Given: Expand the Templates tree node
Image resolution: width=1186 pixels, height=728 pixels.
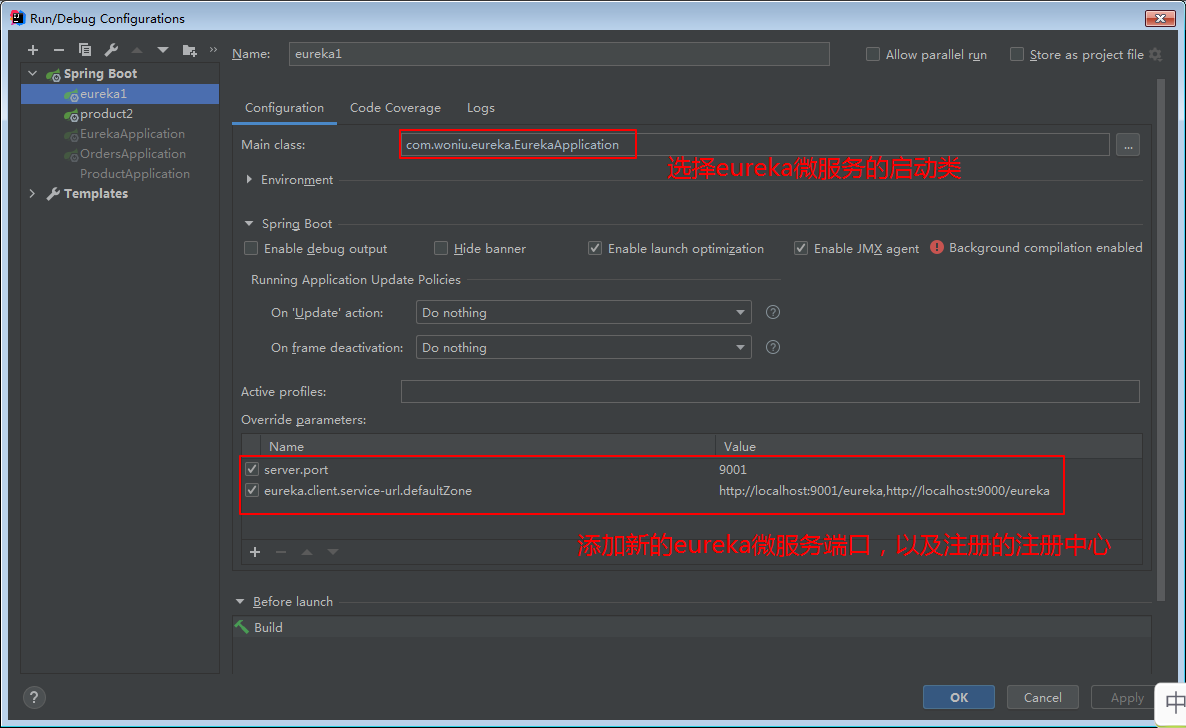Looking at the screenshot, I should tap(32, 194).
